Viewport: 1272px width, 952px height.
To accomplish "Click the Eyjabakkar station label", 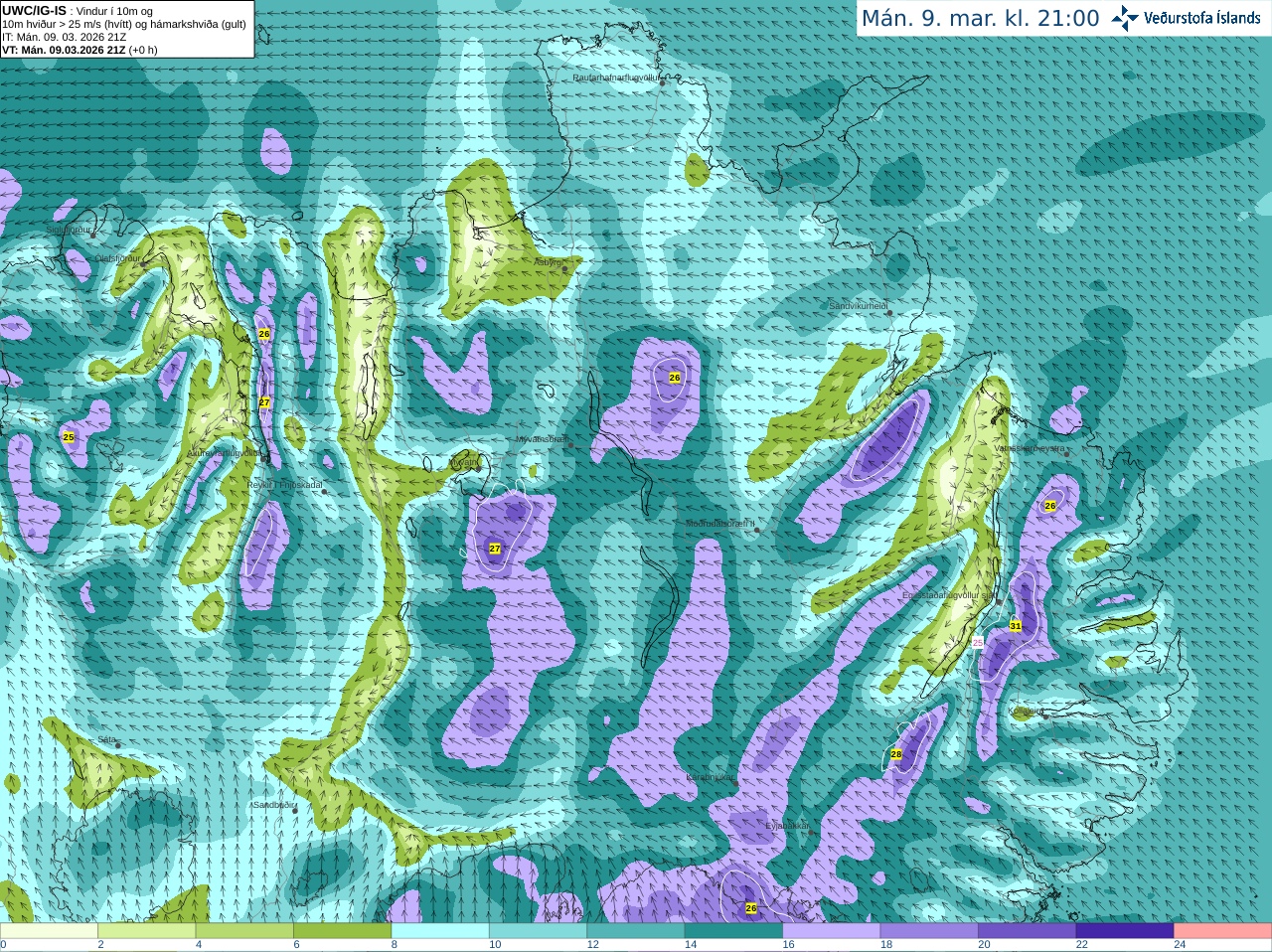I will [788, 826].
